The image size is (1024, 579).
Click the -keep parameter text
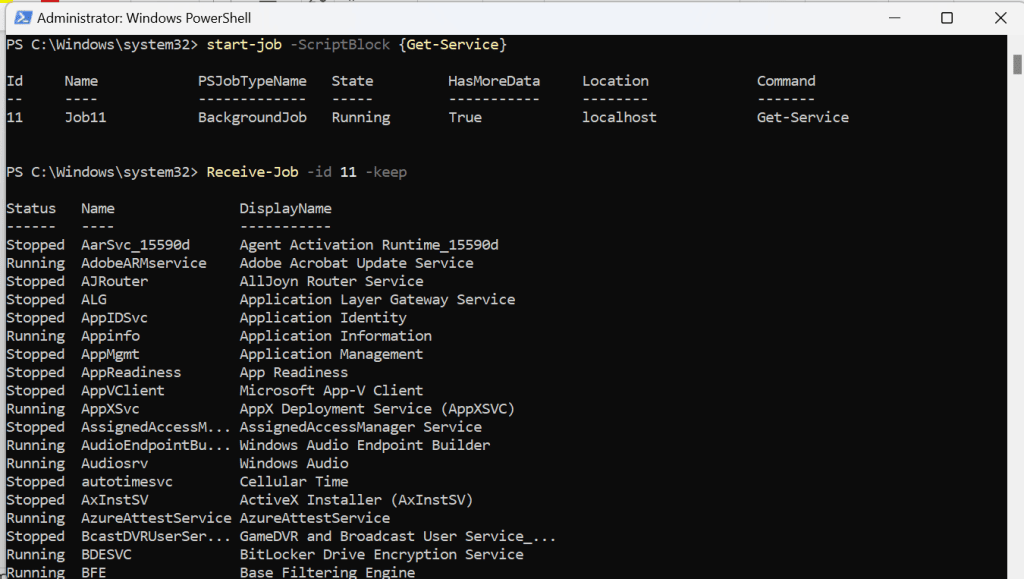tap(386, 171)
